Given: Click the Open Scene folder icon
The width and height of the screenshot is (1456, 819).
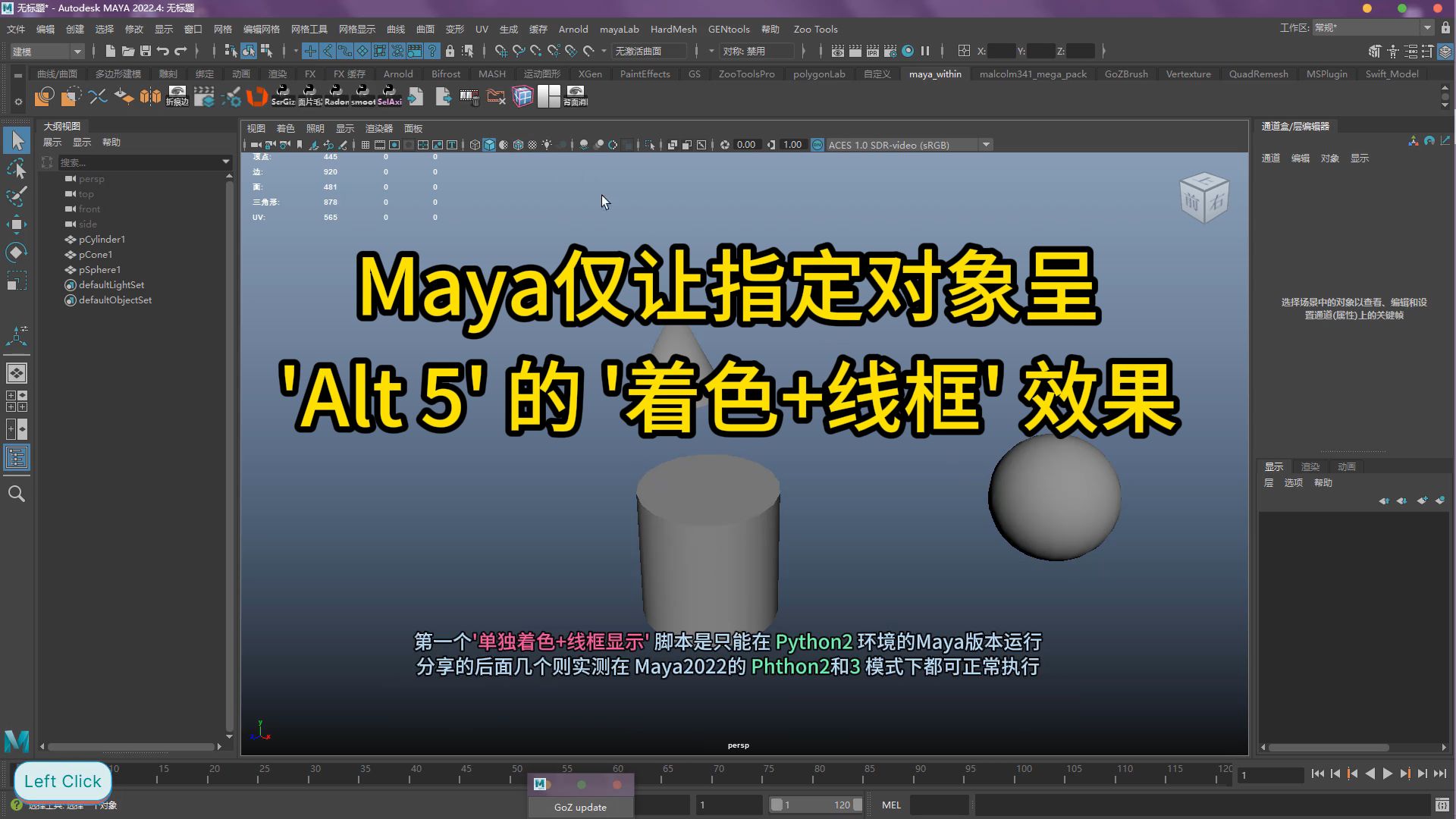Looking at the screenshot, I should click(x=127, y=51).
